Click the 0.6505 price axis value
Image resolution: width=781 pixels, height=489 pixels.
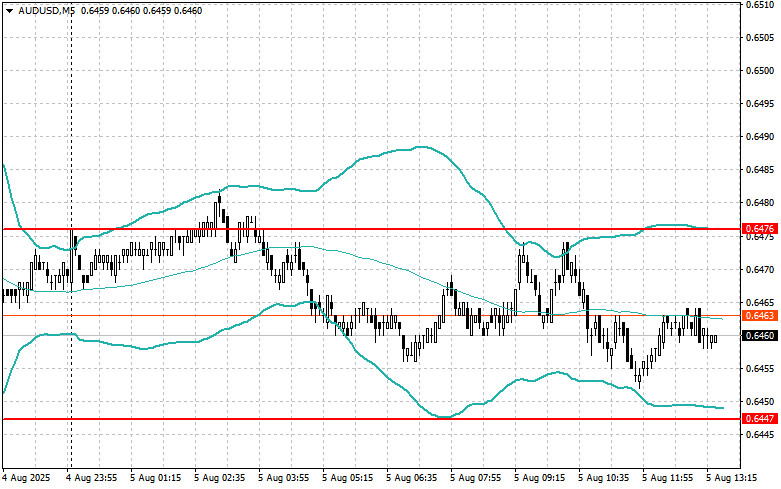pos(760,38)
